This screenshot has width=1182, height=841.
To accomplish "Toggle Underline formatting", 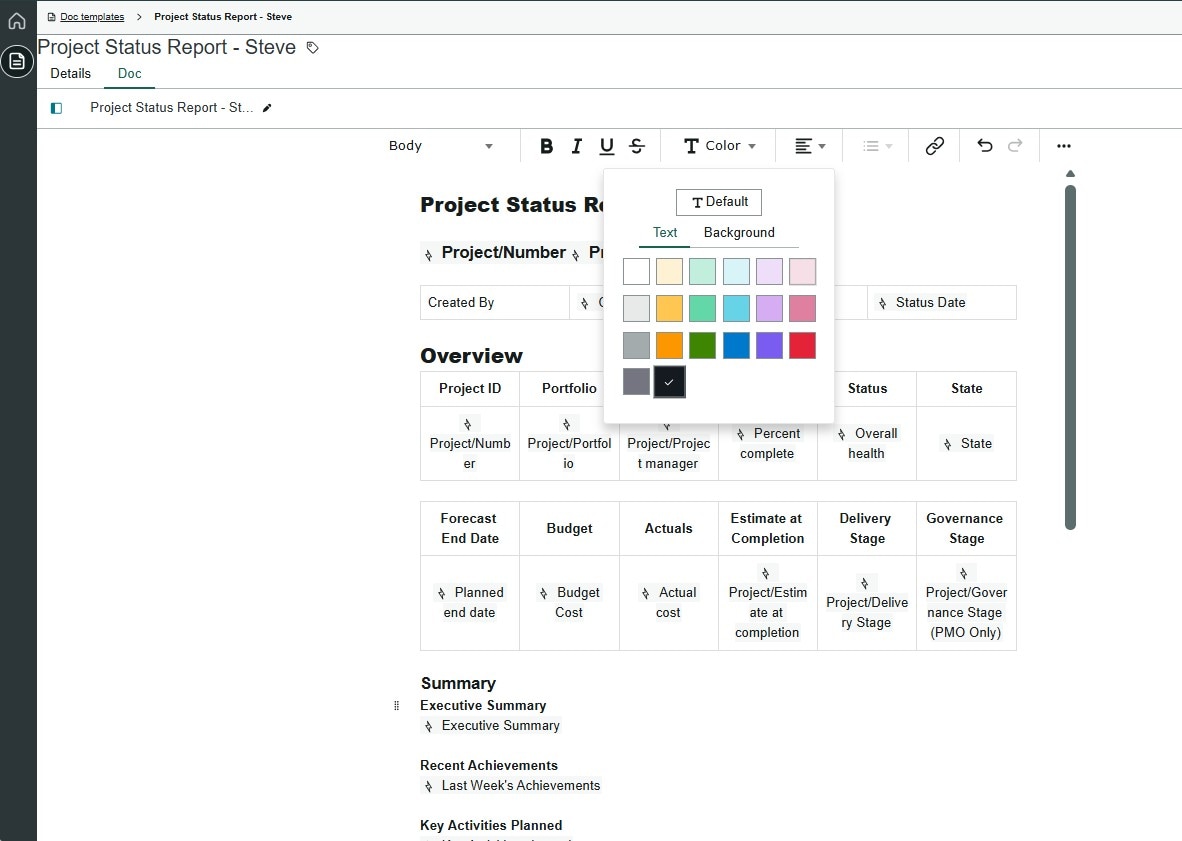I will 606,146.
